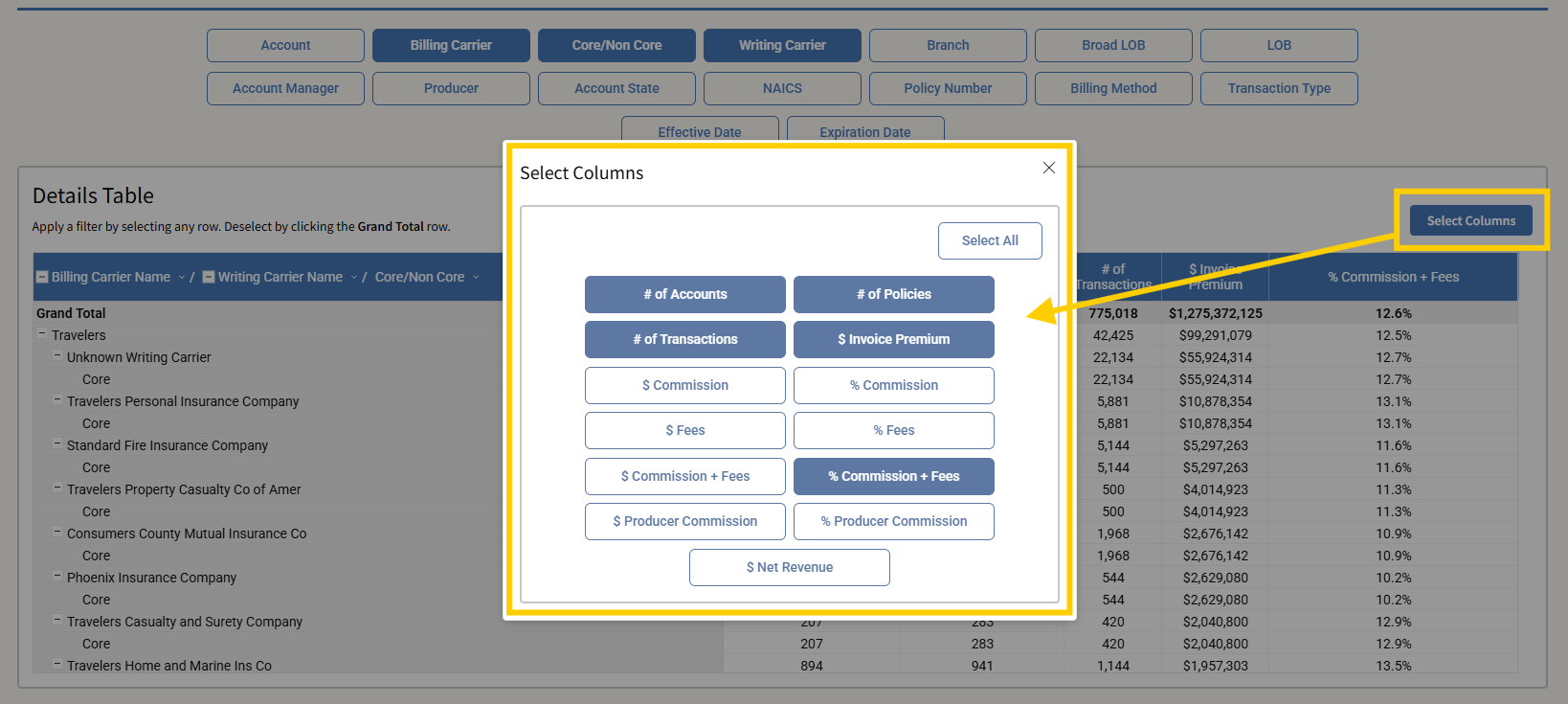Collapse the Travelers row
This screenshot has height=704, width=1568.
point(42,334)
